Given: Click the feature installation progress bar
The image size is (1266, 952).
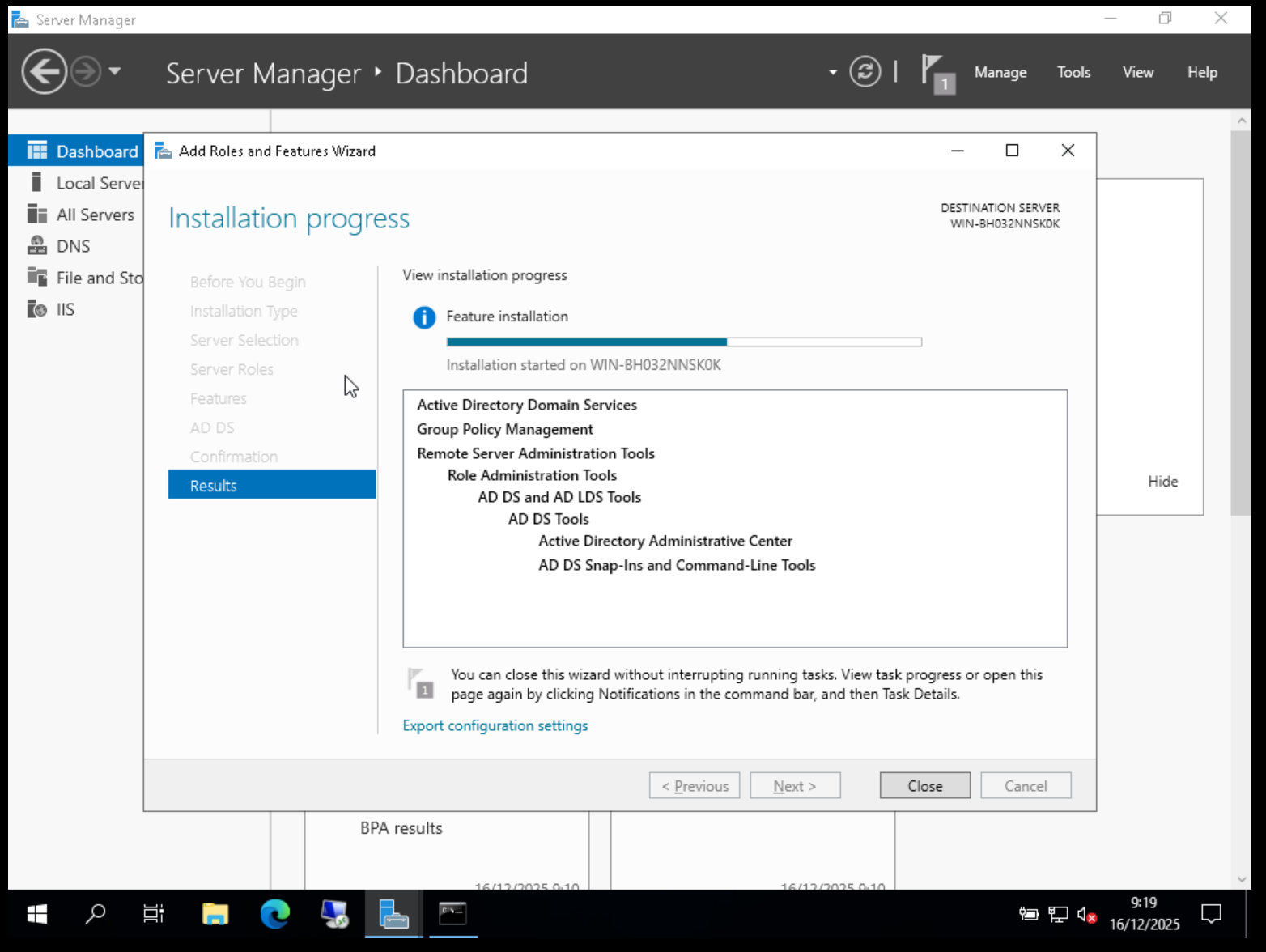Looking at the screenshot, I should [683, 342].
